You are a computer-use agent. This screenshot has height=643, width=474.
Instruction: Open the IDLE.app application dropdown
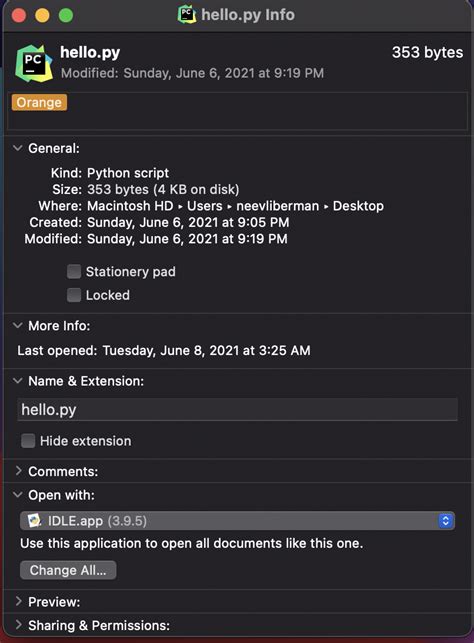point(237,521)
